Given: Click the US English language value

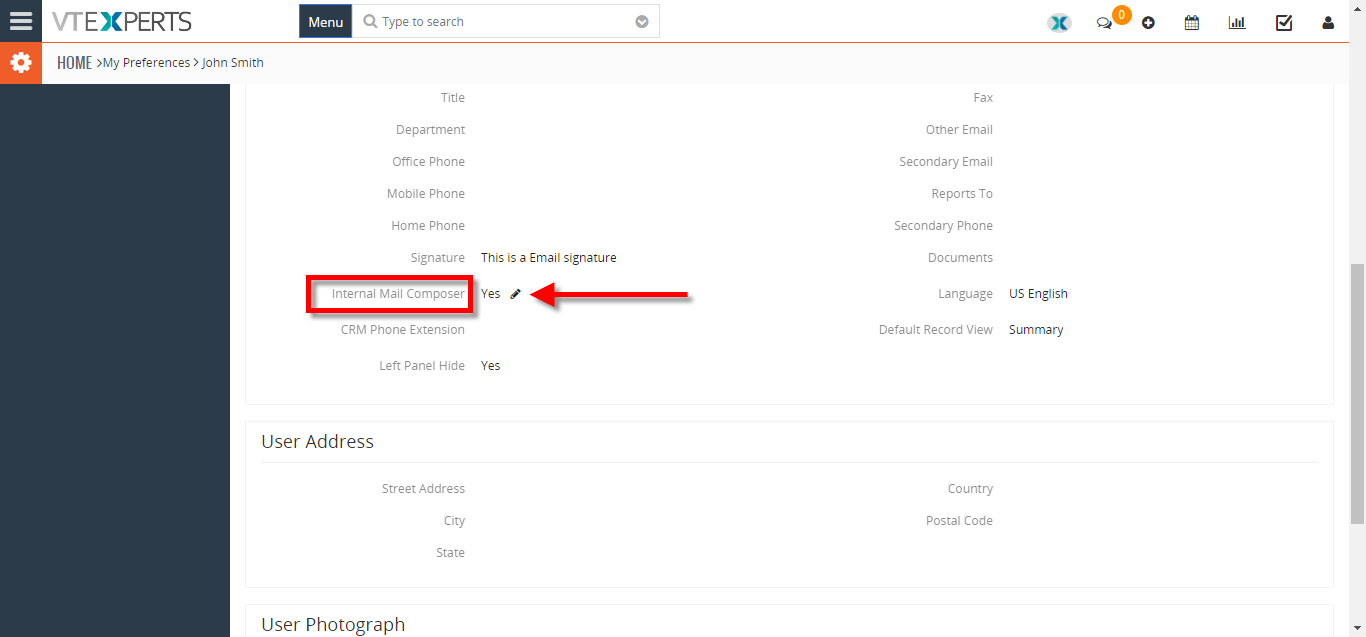Looking at the screenshot, I should coord(1038,294).
